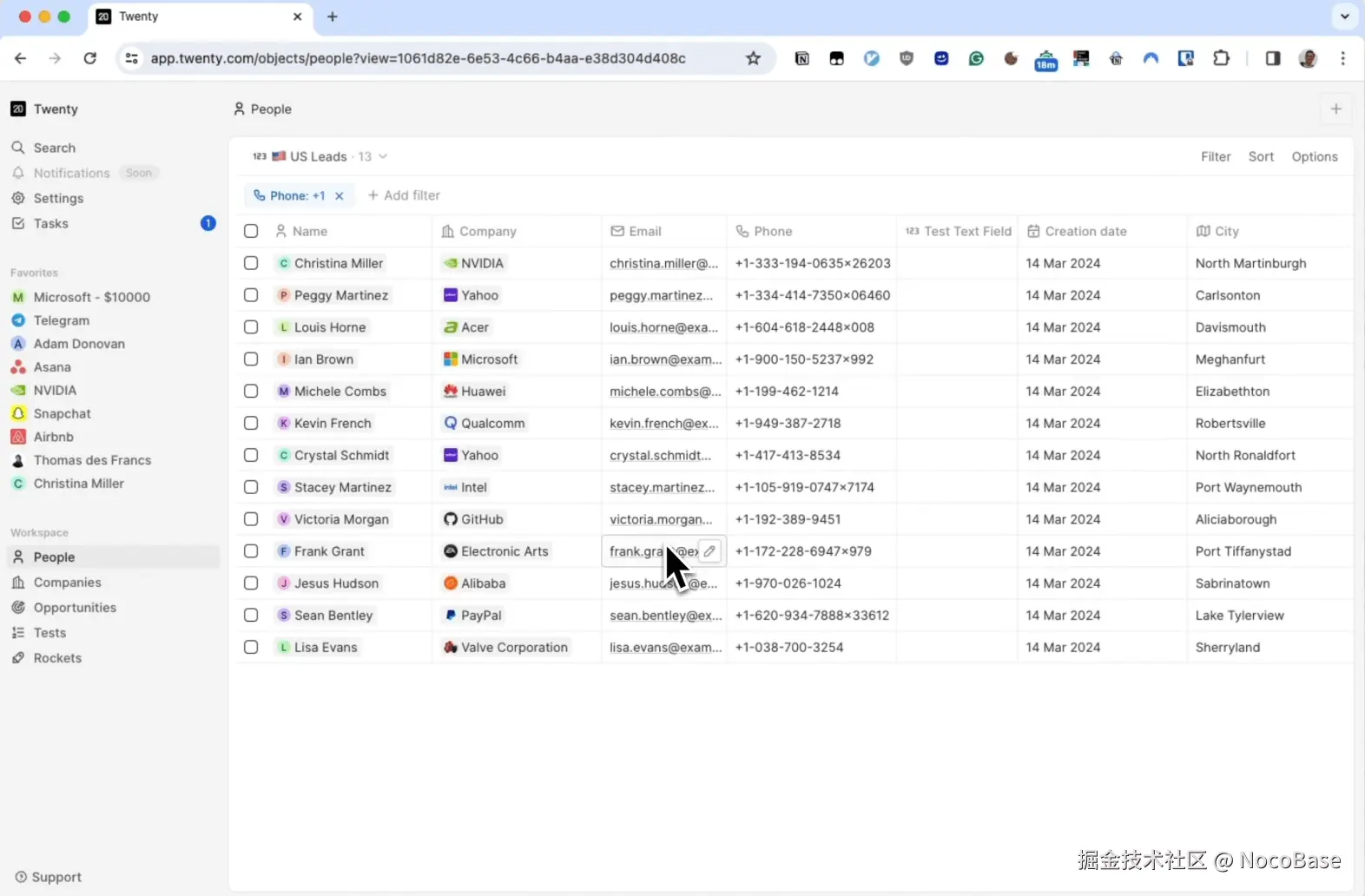Open the Sort menu
The height and width of the screenshot is (896, 1365).
coord(1261,156)
